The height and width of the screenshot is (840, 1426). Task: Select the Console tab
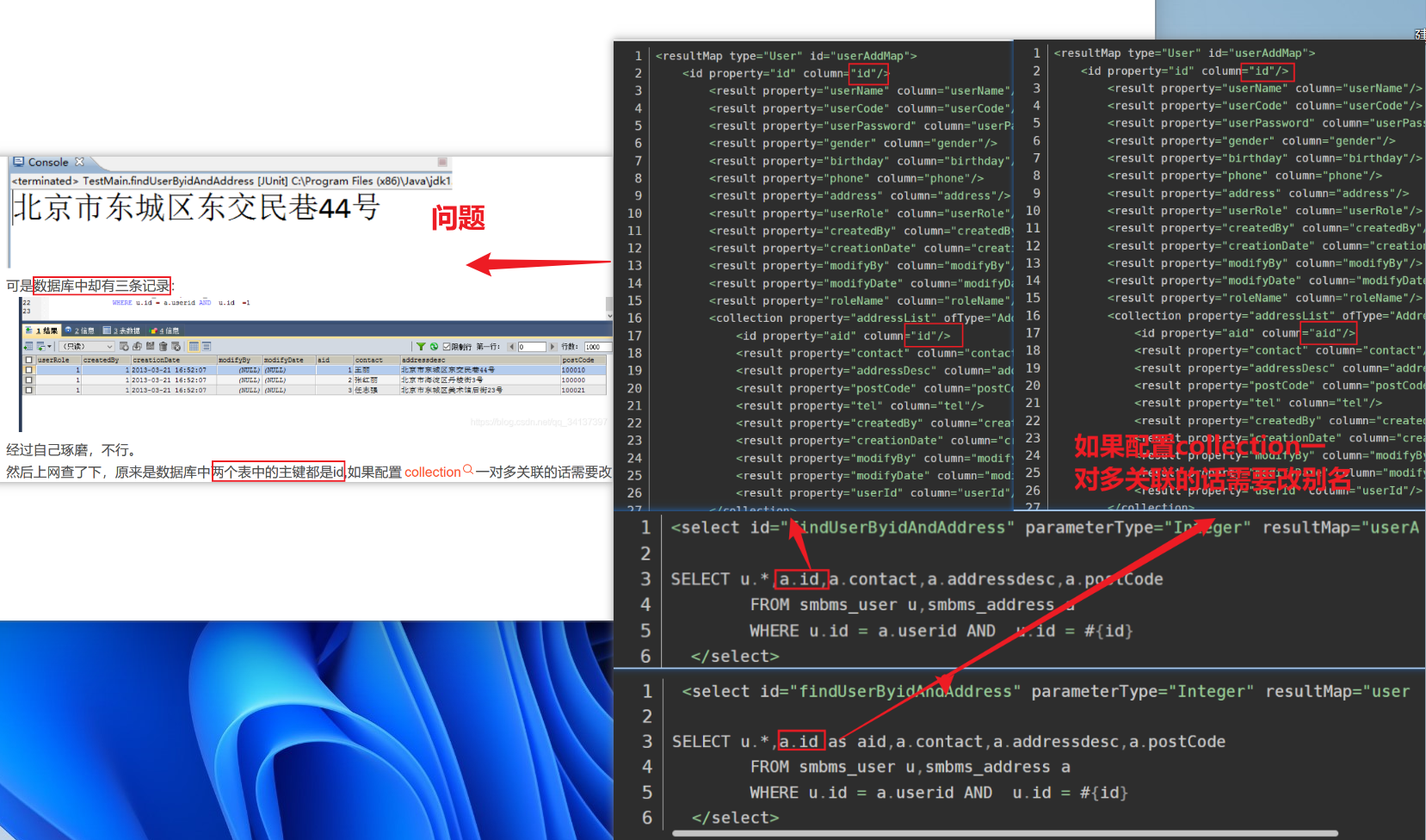click(48, 162)
